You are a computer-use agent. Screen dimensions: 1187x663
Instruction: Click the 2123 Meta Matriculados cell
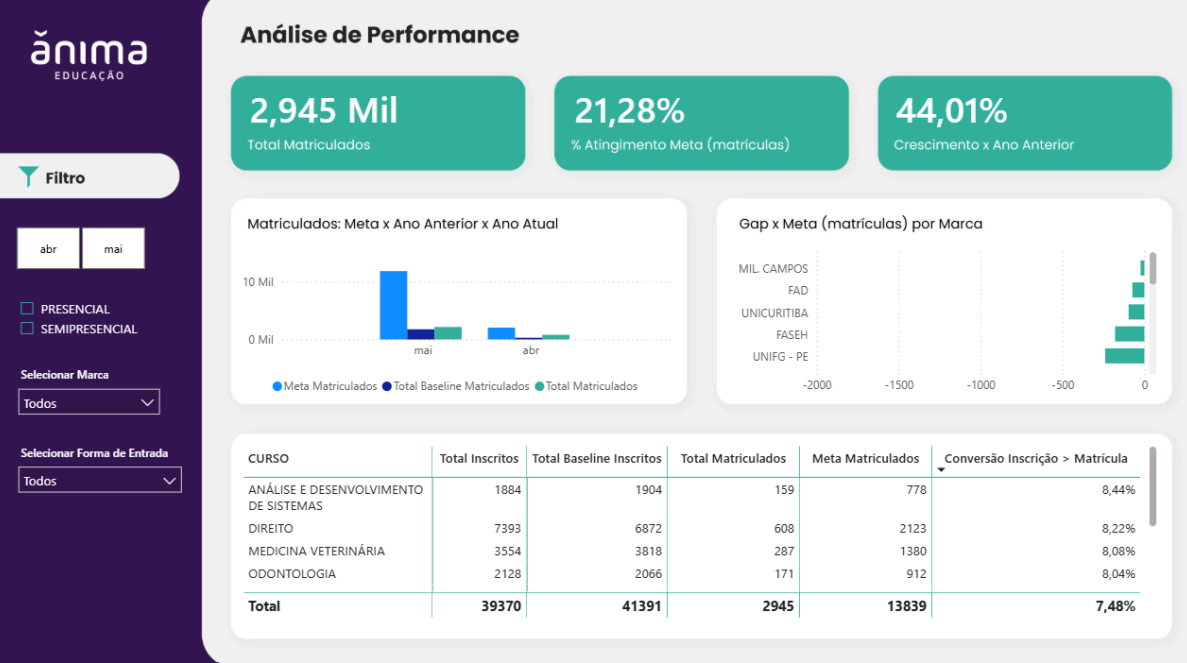coord(912,528)
